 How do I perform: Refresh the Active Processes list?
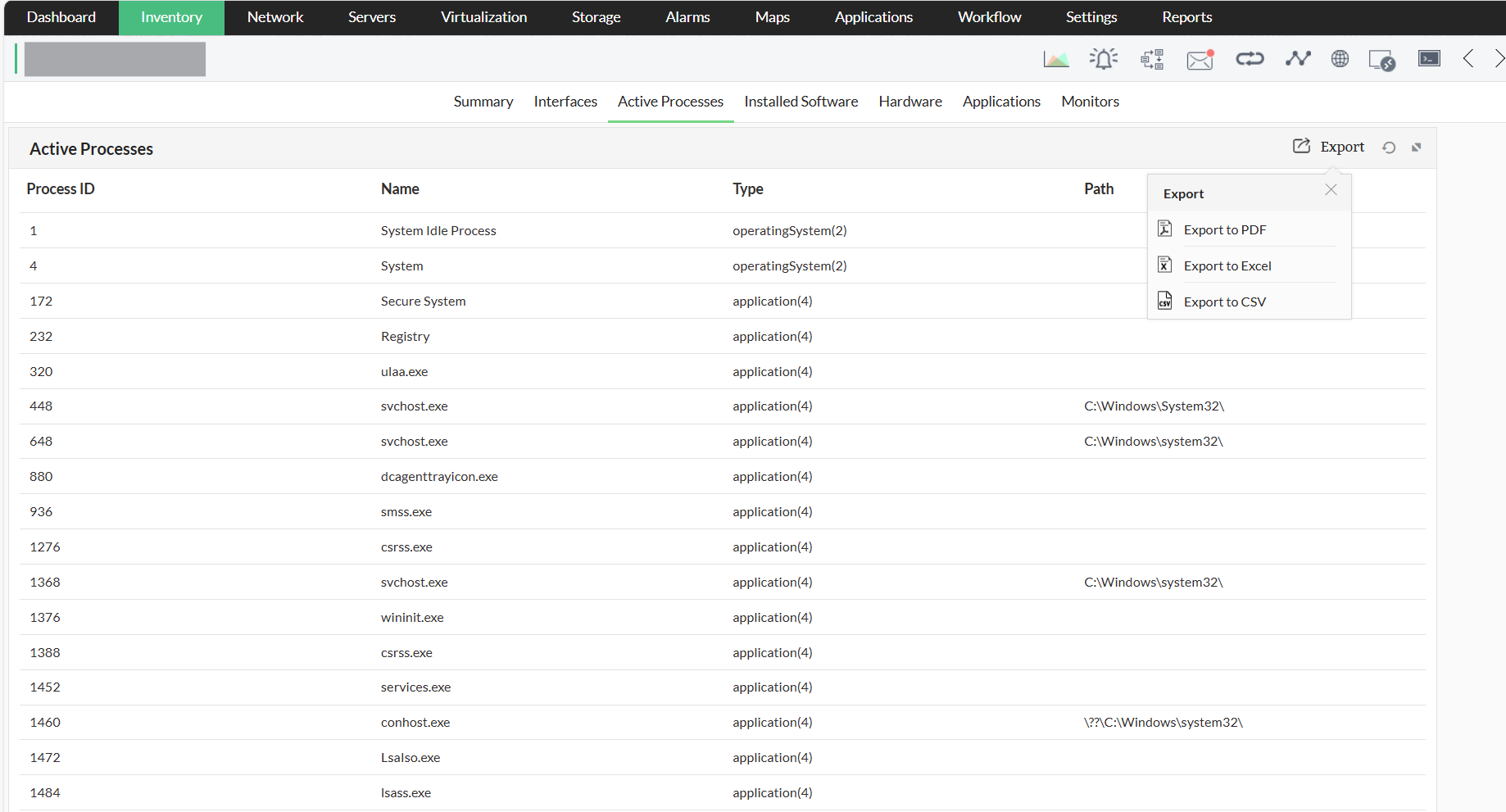[x=1389, y=147]
